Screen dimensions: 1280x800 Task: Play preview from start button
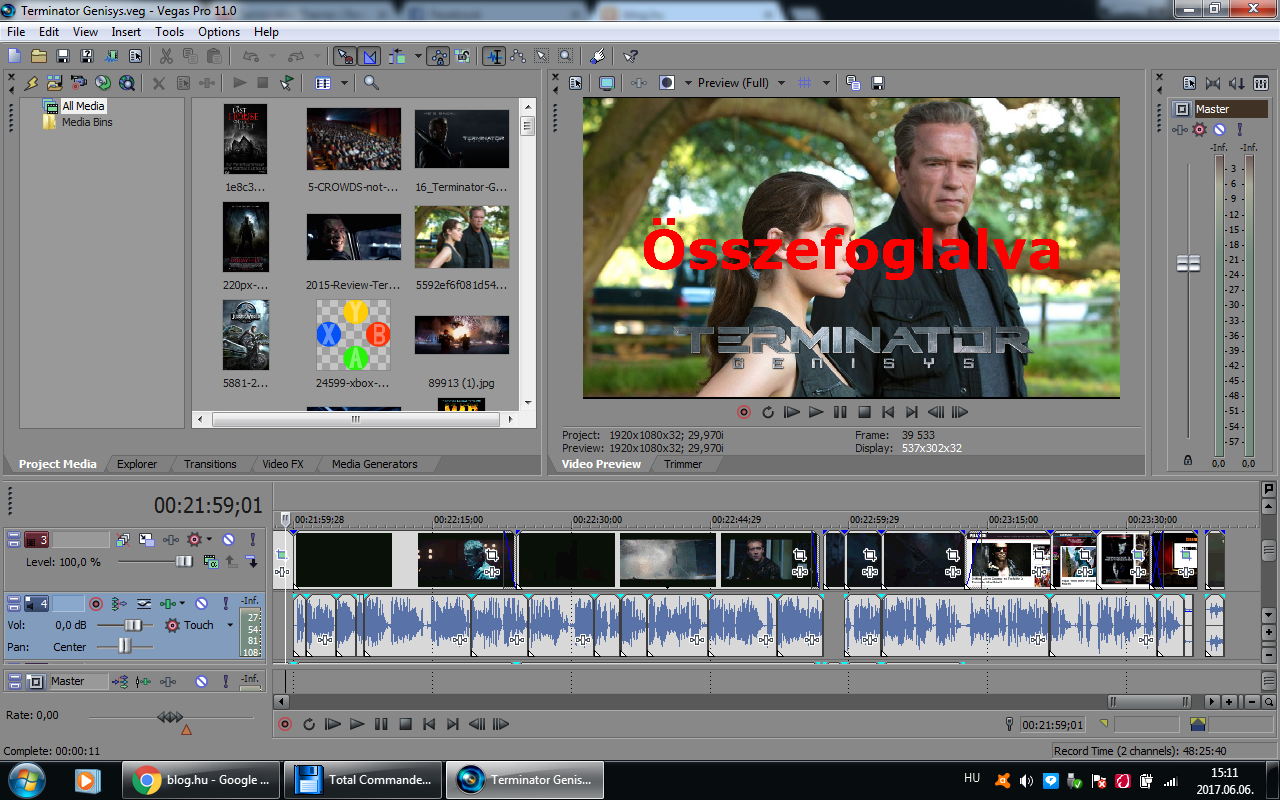[x=792, y=411]
